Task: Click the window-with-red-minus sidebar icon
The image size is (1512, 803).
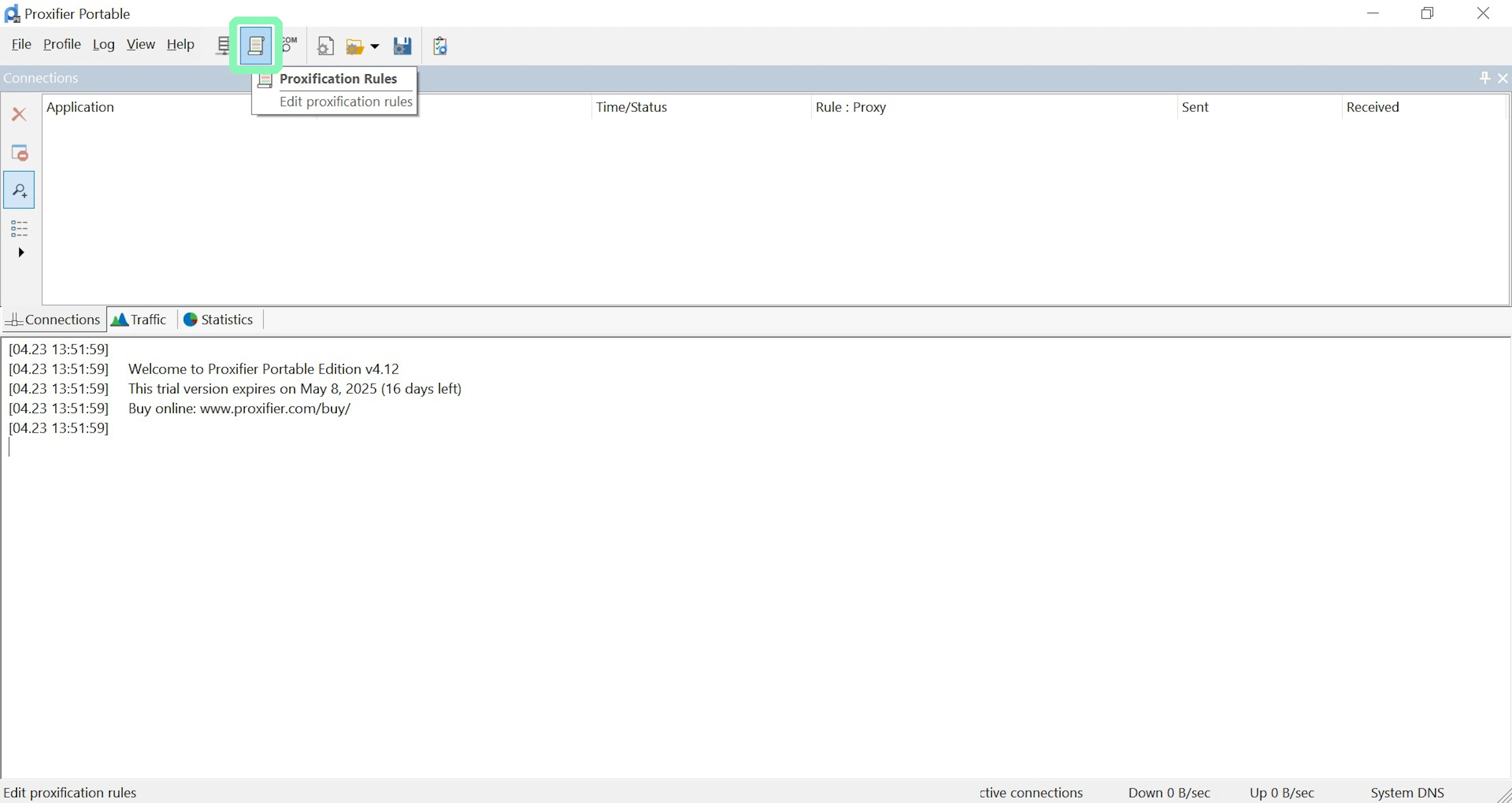Action: coord(19,153)
